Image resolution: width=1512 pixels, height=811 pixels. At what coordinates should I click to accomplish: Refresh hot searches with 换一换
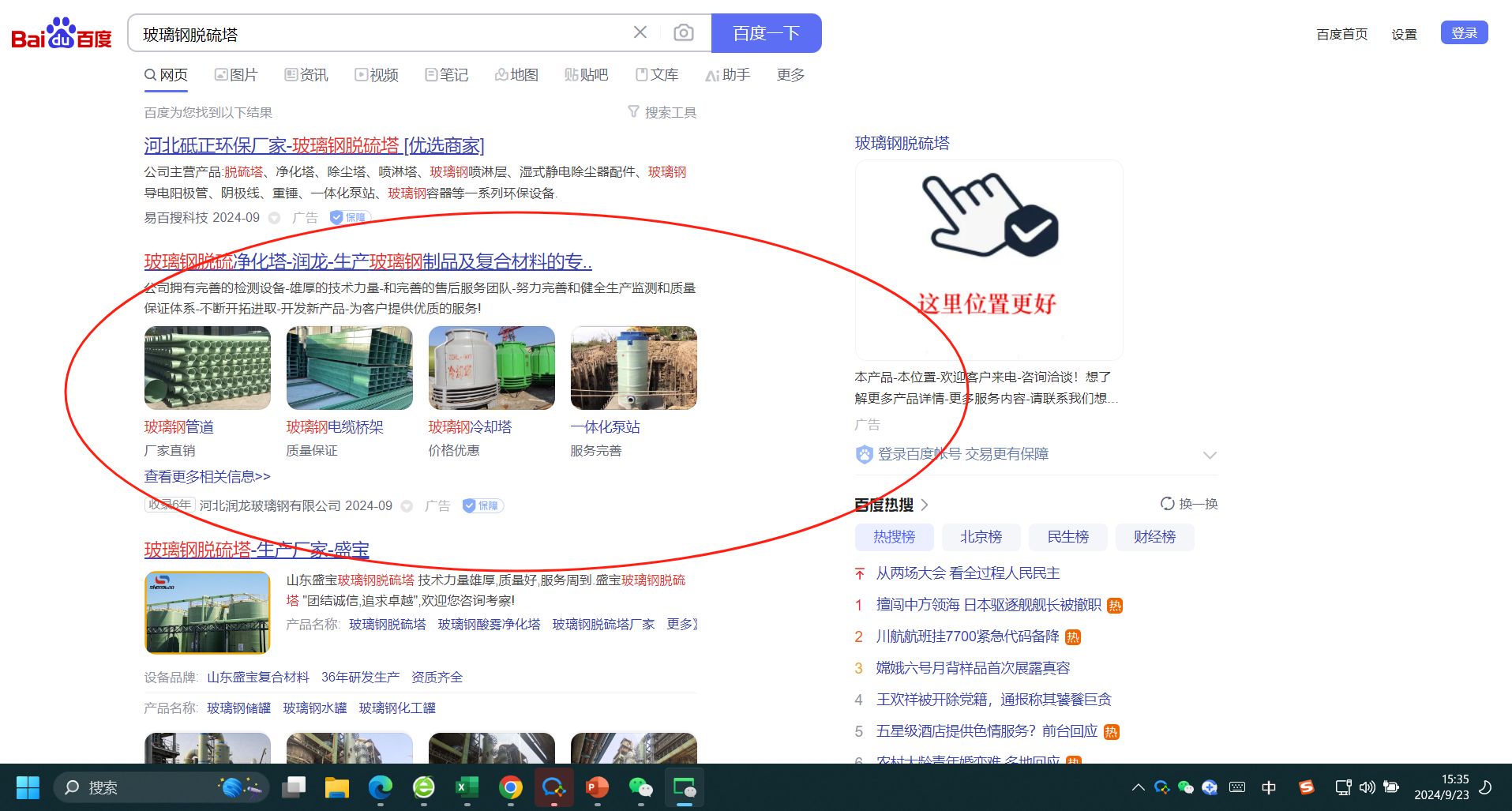tap(1189, 504)
